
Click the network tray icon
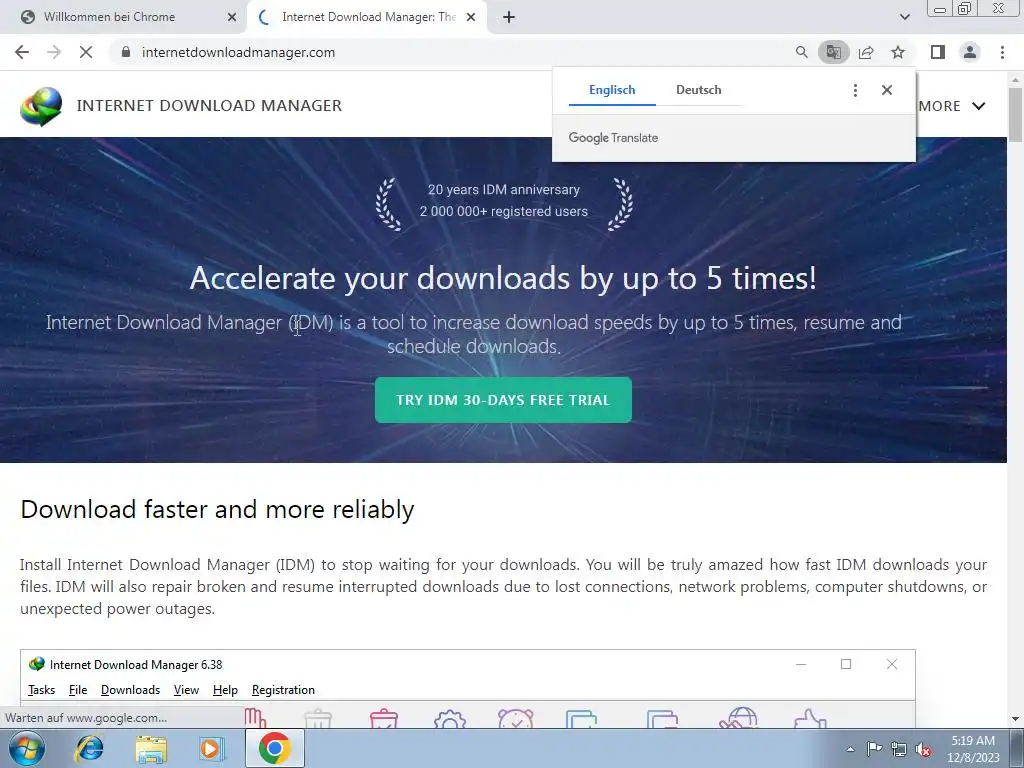pyautogui.click(x=899, y=749)
